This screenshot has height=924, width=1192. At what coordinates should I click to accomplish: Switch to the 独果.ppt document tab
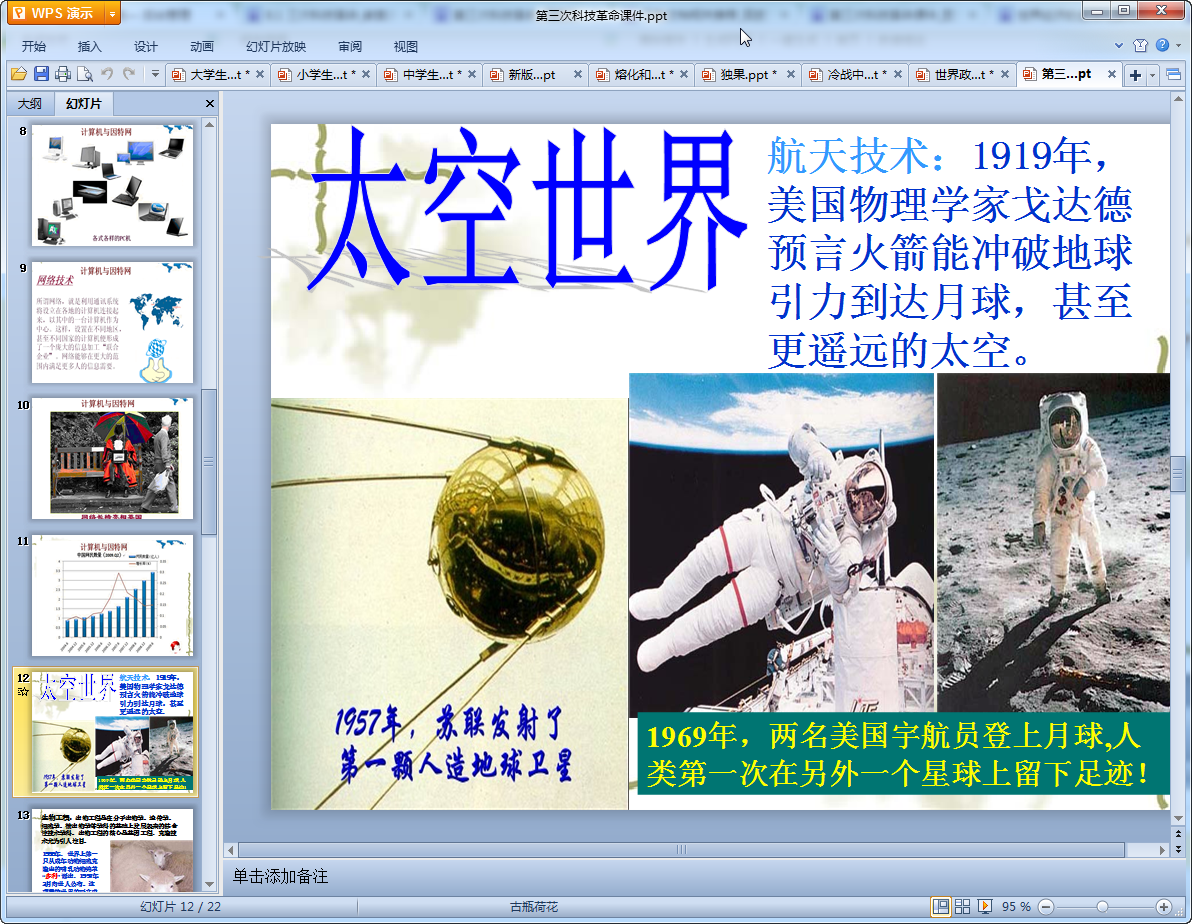click(x=741, y=75)
